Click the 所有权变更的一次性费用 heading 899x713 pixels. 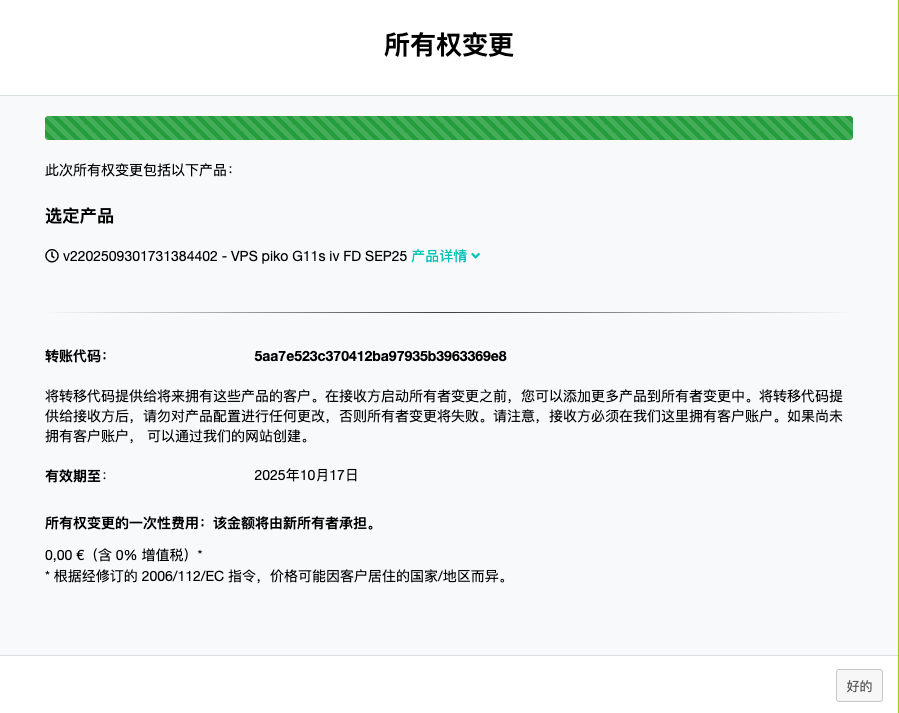tap(128, 523)
